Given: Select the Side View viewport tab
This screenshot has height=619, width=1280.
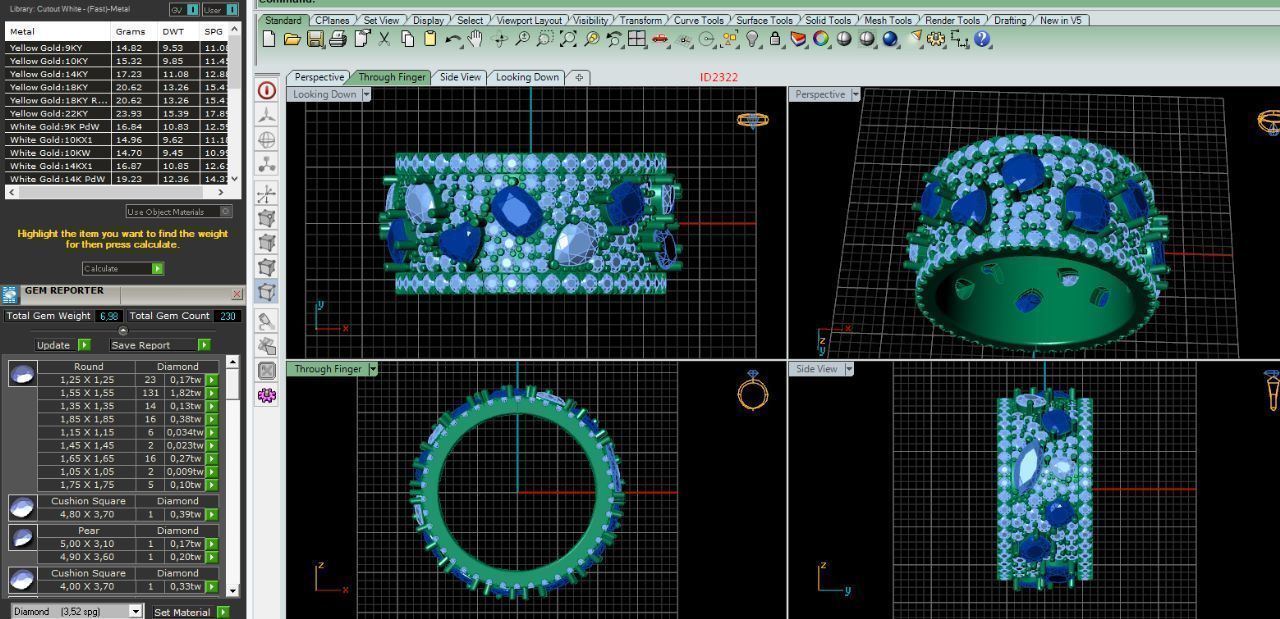Looking at the screenshot, I should (x=460, y=77).
